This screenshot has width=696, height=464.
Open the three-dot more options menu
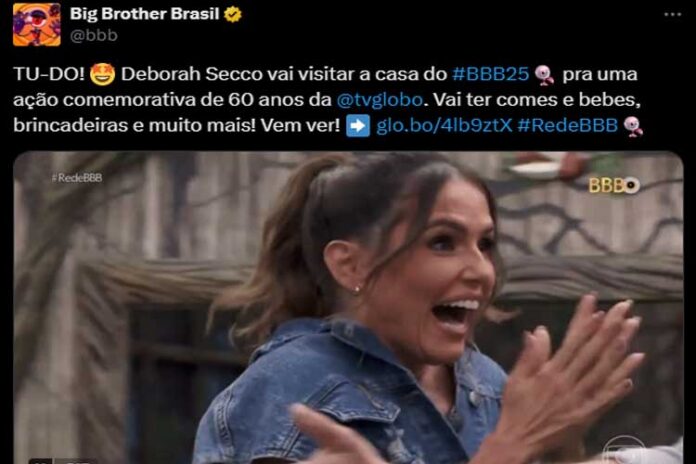coord(672,15)
